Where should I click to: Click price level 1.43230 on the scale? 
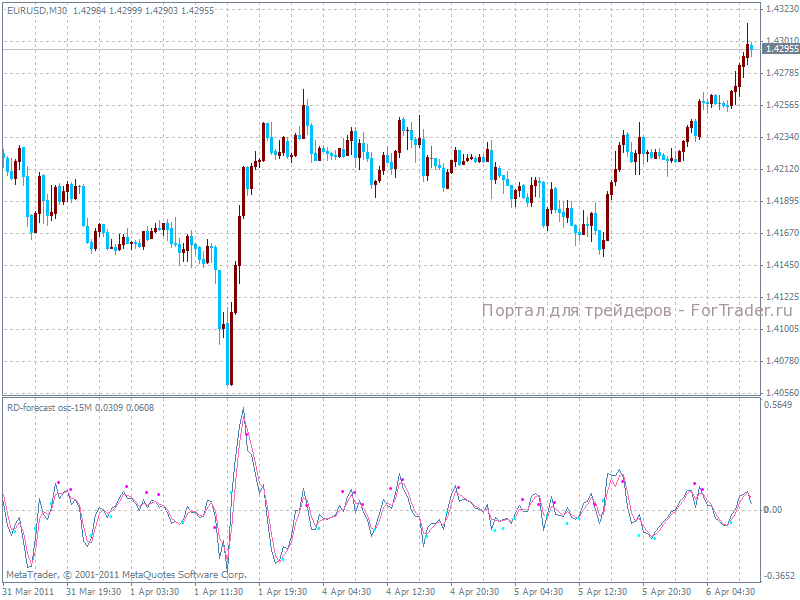tap(782, 9)
